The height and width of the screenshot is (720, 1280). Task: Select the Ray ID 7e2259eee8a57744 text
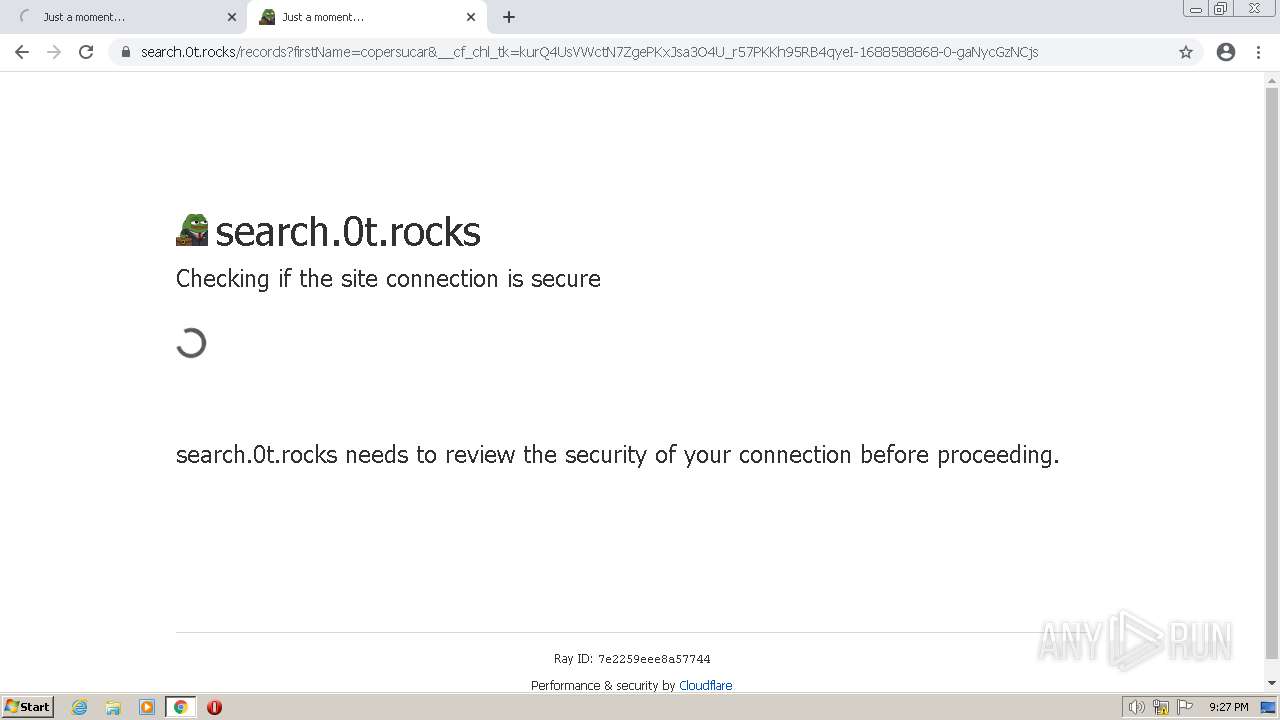click(x=632, y=659)
